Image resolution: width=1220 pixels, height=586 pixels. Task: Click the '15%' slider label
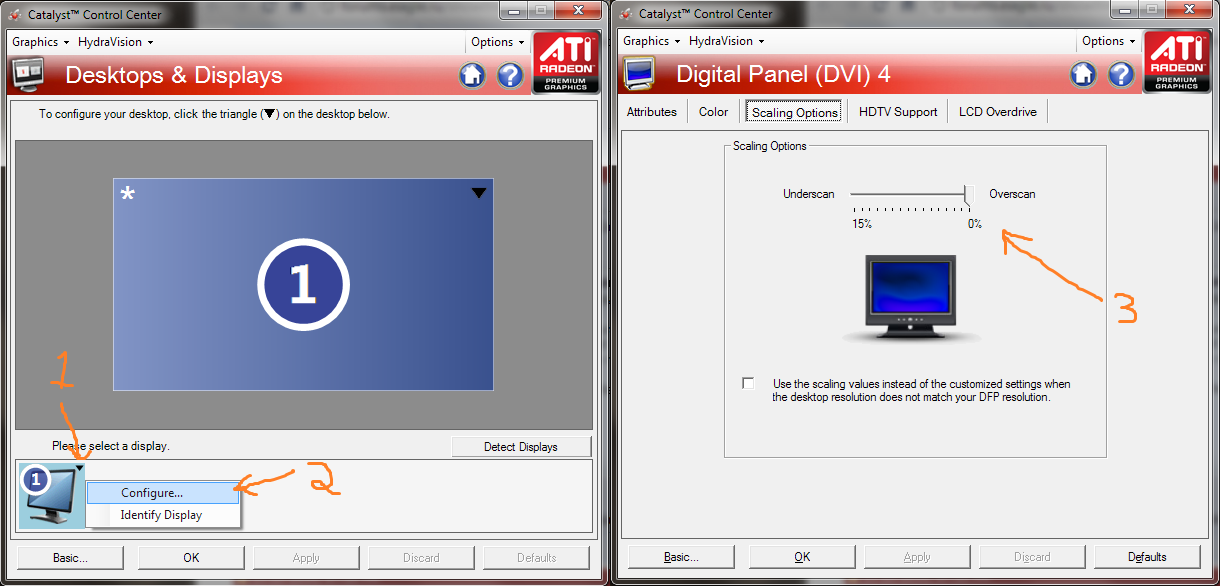coord(862,224)
